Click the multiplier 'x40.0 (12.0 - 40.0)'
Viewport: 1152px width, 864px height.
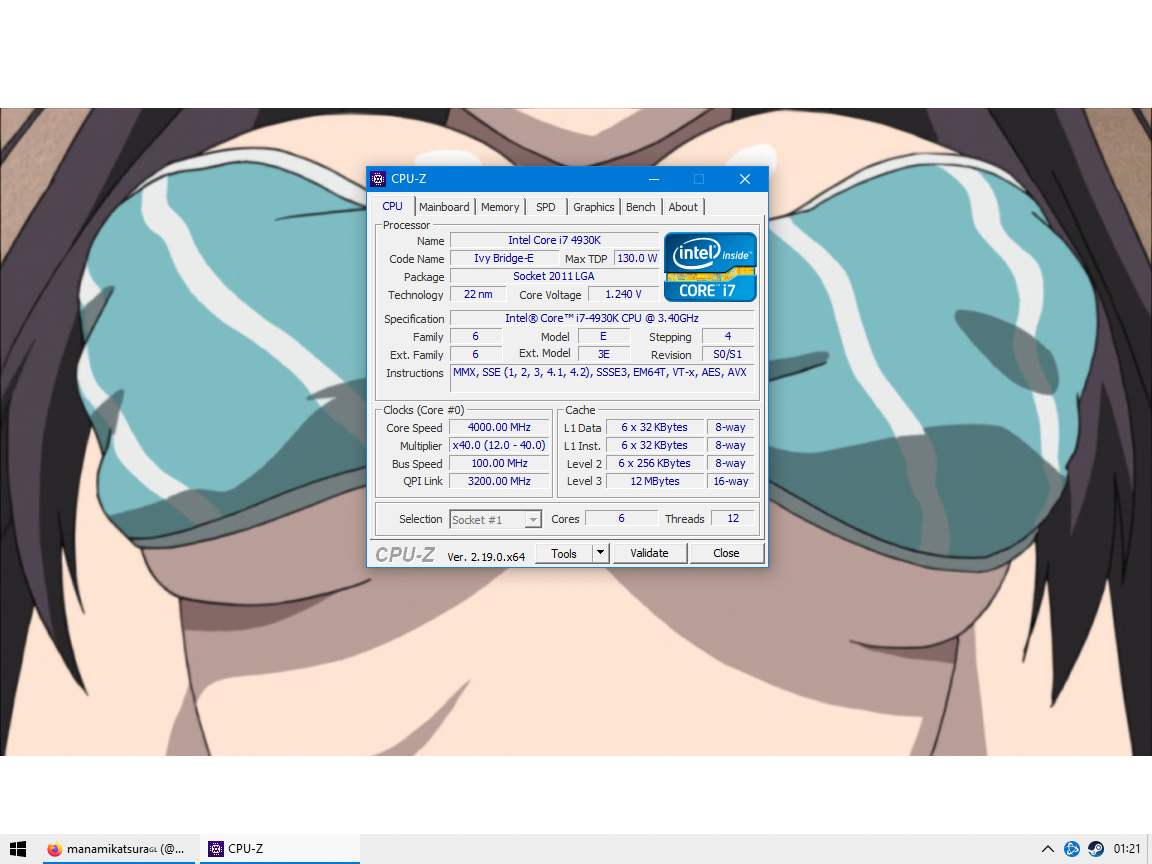tap(499, 445)
